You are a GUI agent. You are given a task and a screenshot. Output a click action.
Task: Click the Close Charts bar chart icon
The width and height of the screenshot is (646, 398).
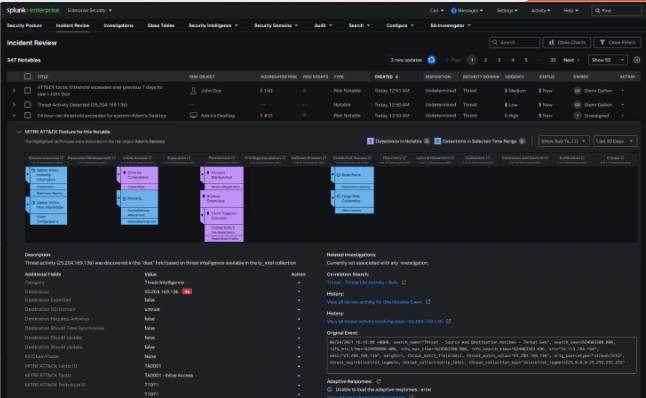click(551, 42)
